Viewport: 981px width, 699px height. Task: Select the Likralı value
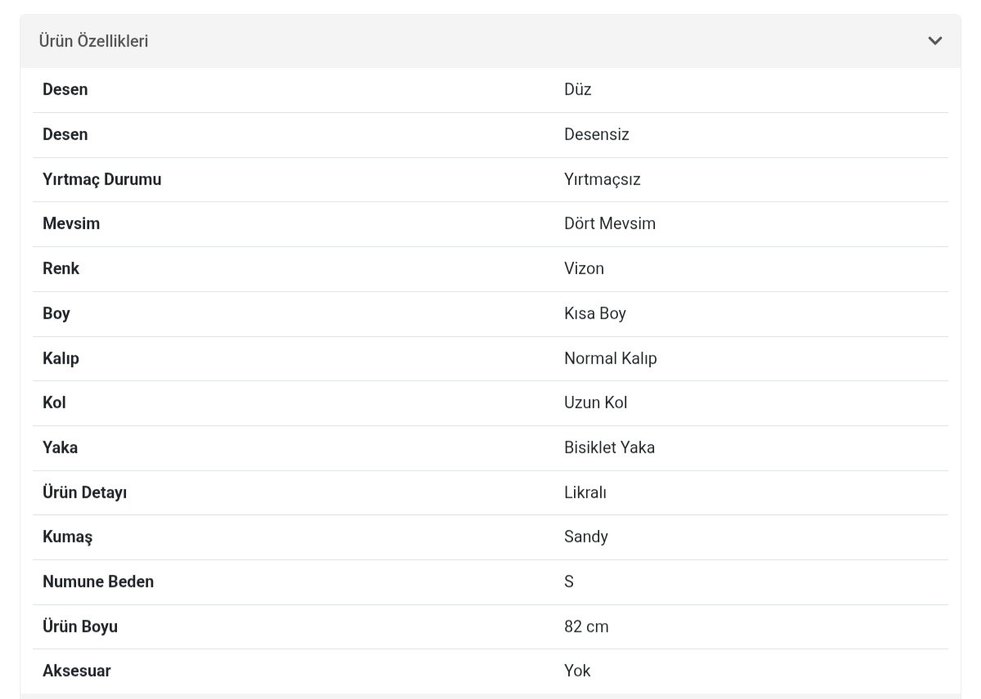(x=585, y=492)
